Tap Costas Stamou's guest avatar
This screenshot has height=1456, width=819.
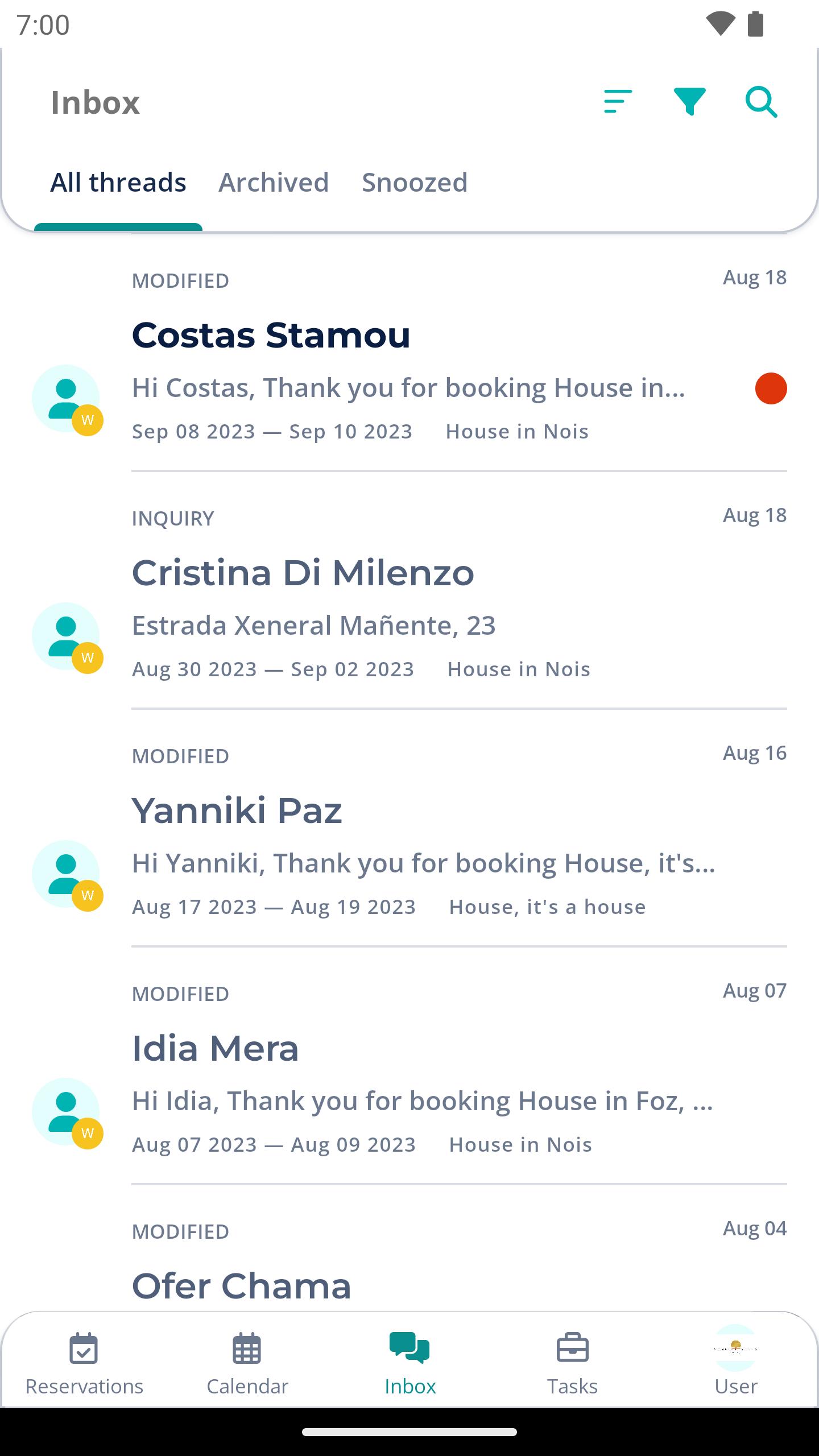pos(67,399)
